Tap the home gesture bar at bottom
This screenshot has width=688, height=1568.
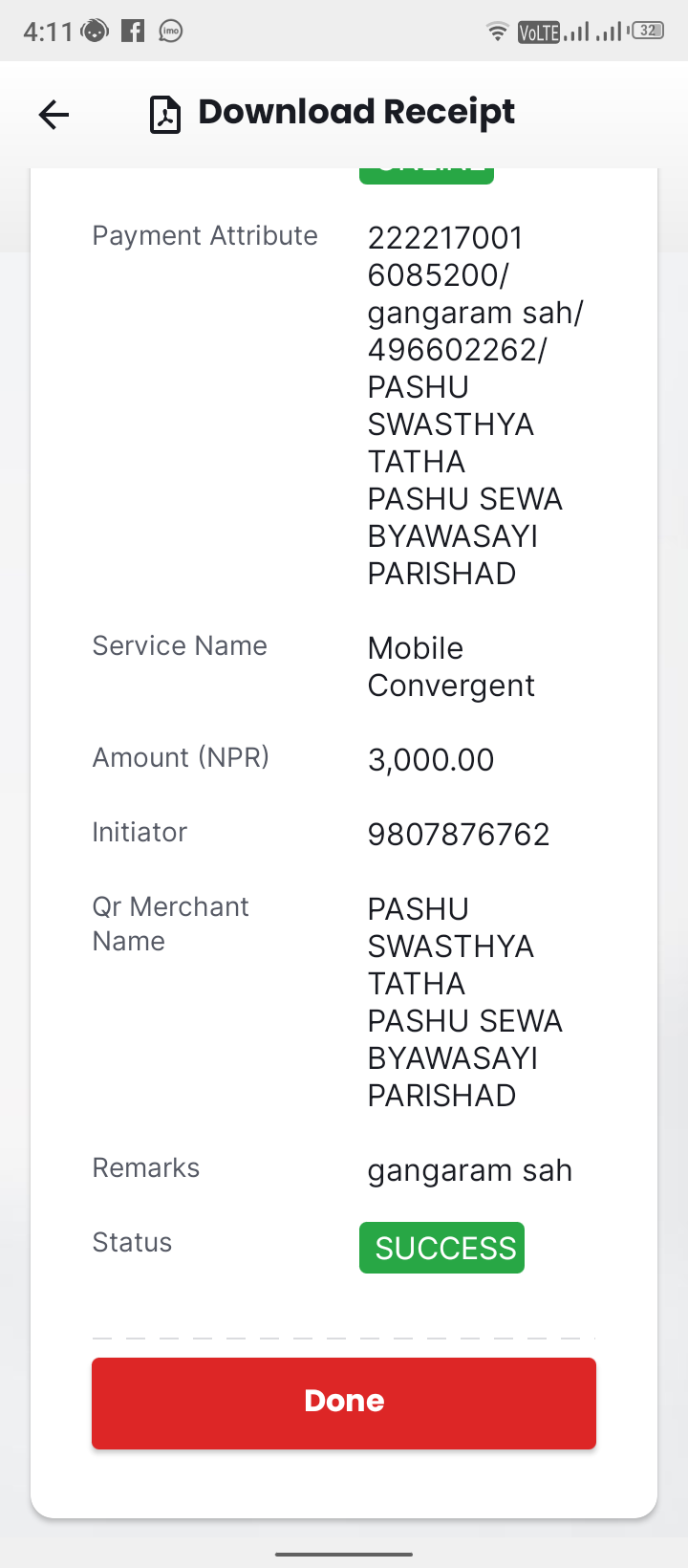344,1555
